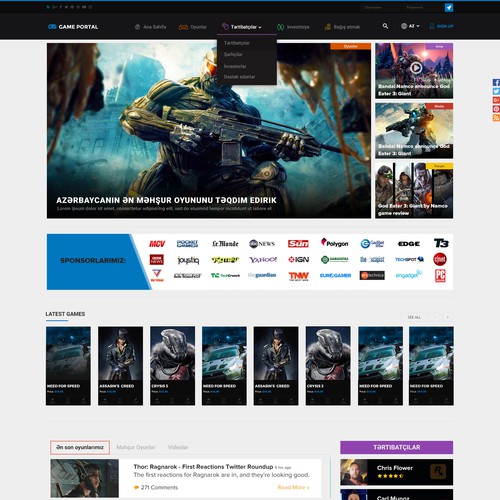Open the Media-tagged Bandai Namco thumbnail

tap(414, 131)
